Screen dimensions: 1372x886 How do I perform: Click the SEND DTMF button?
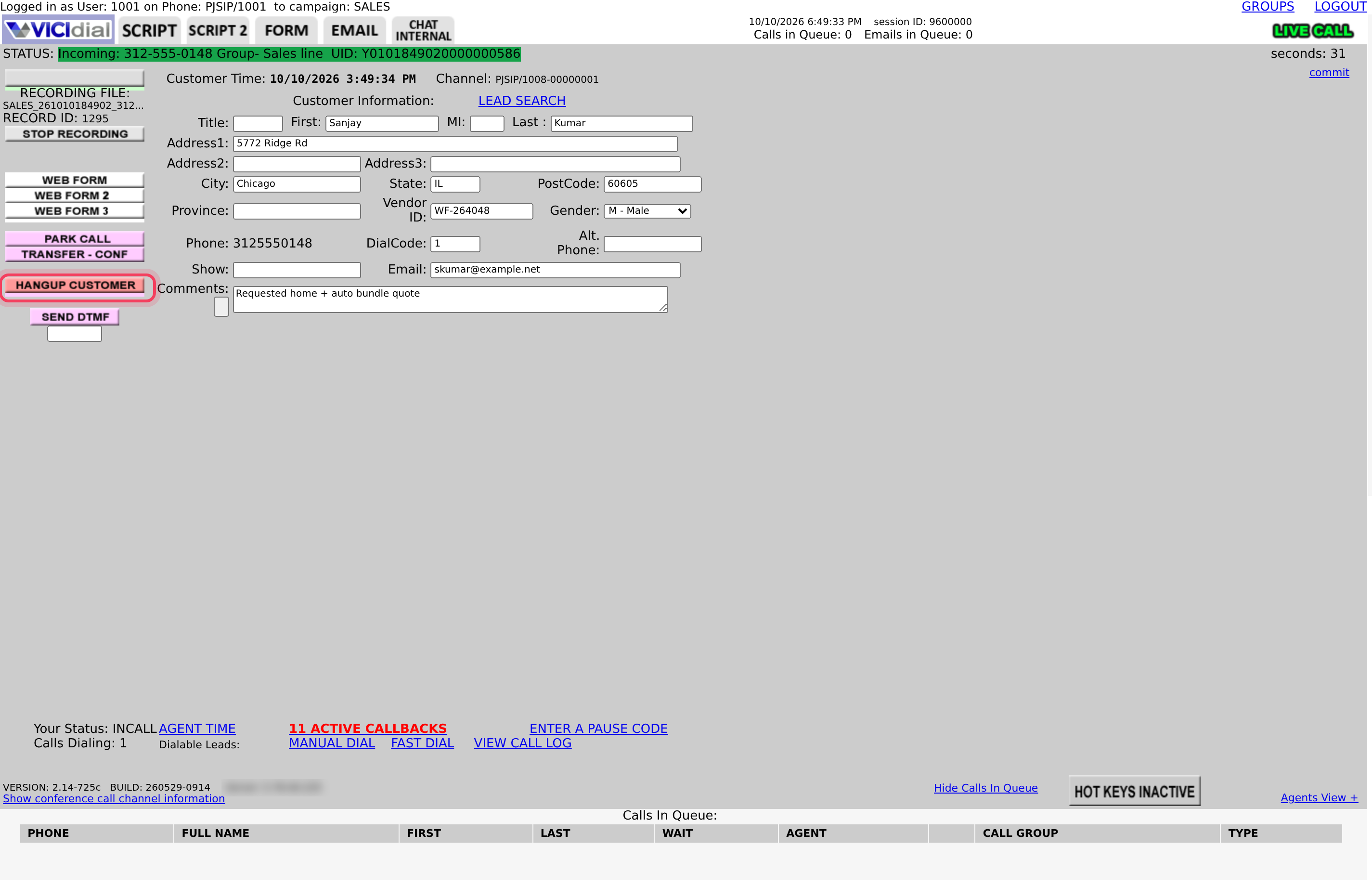click(x=75, y=317)
